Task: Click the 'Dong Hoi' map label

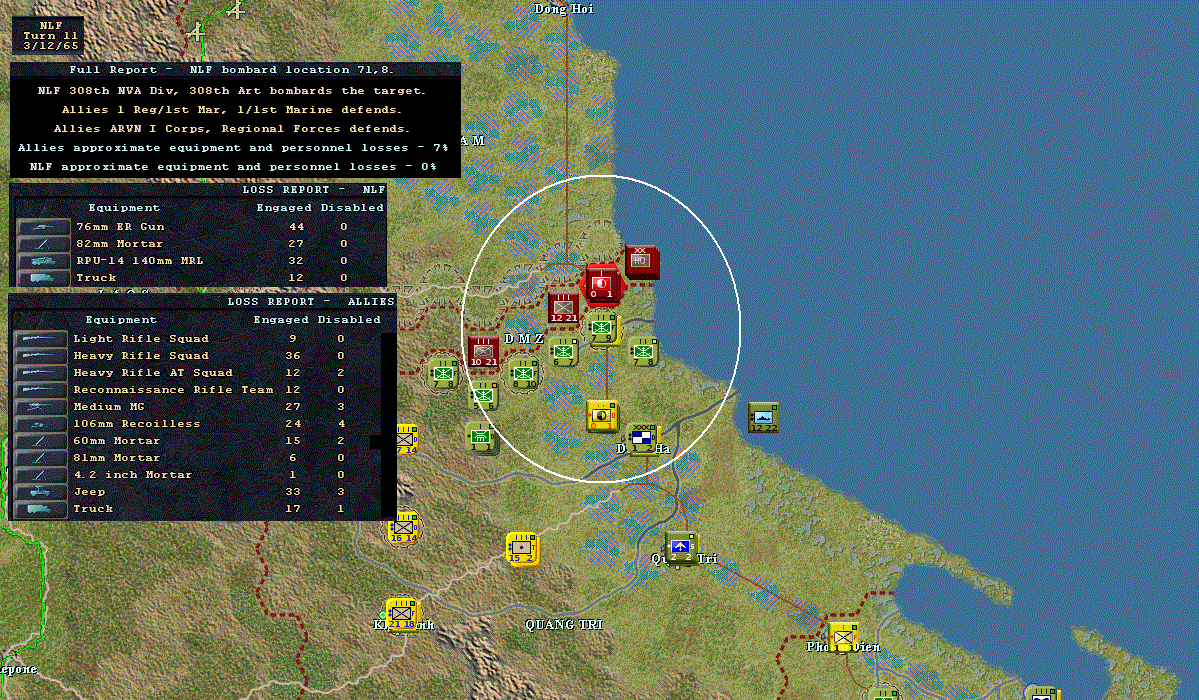Action: (564, 9)
